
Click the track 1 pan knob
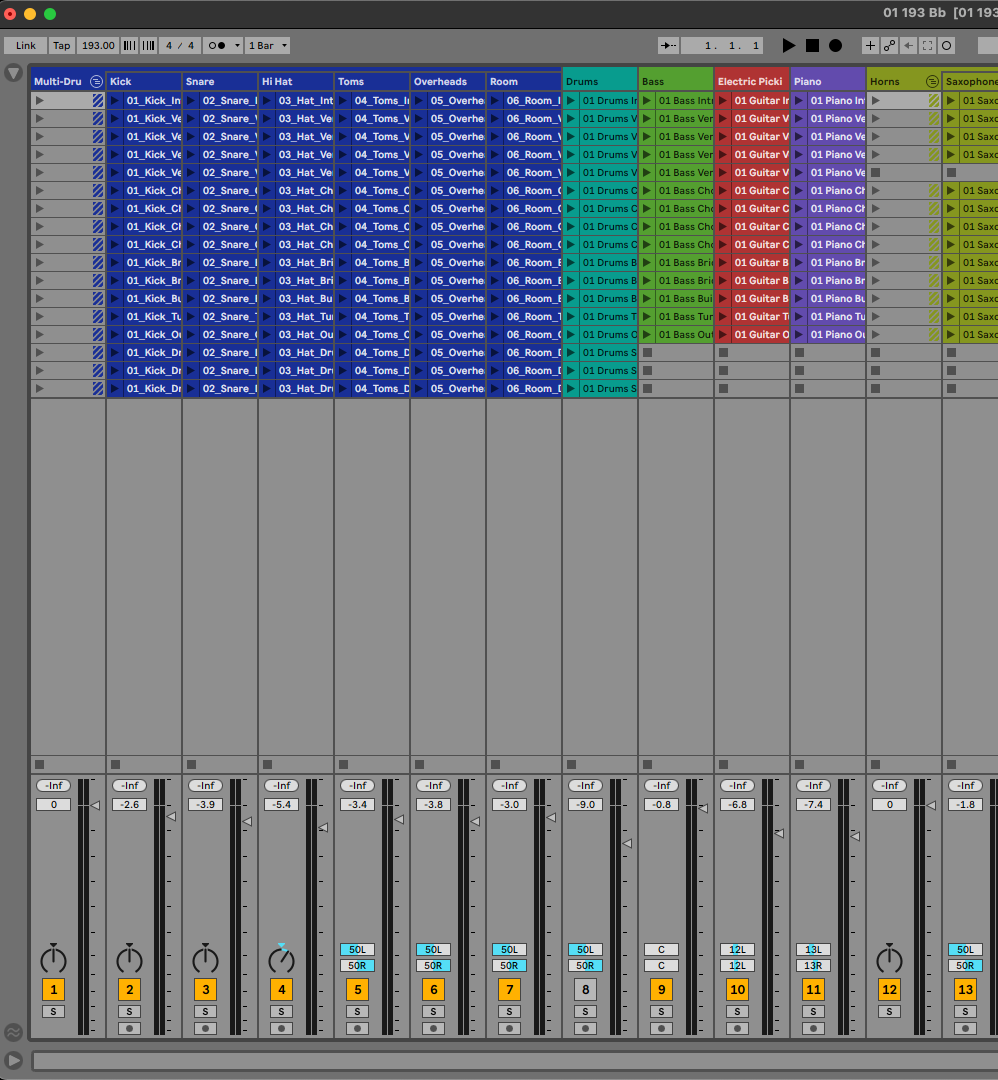click(54, 959)
